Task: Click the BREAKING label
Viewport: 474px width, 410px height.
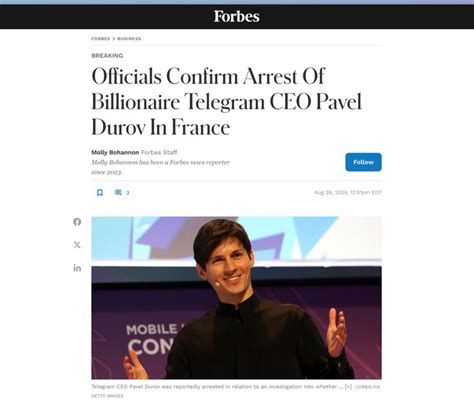Action: [x=107, y=56]
